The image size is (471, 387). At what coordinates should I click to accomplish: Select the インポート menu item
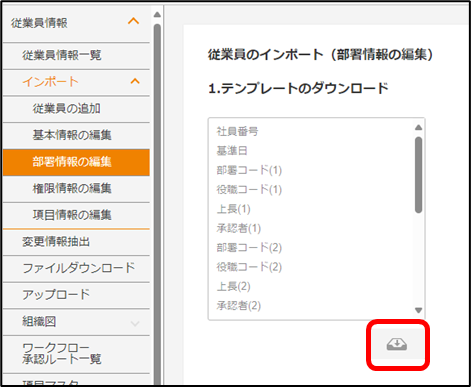76,82
